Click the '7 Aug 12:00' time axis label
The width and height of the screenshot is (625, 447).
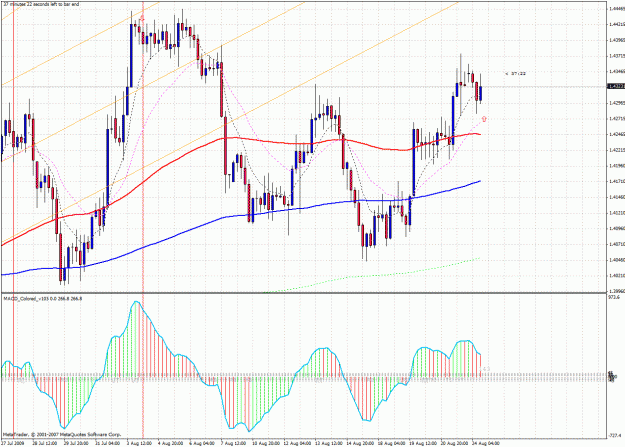tap(234, 443)
